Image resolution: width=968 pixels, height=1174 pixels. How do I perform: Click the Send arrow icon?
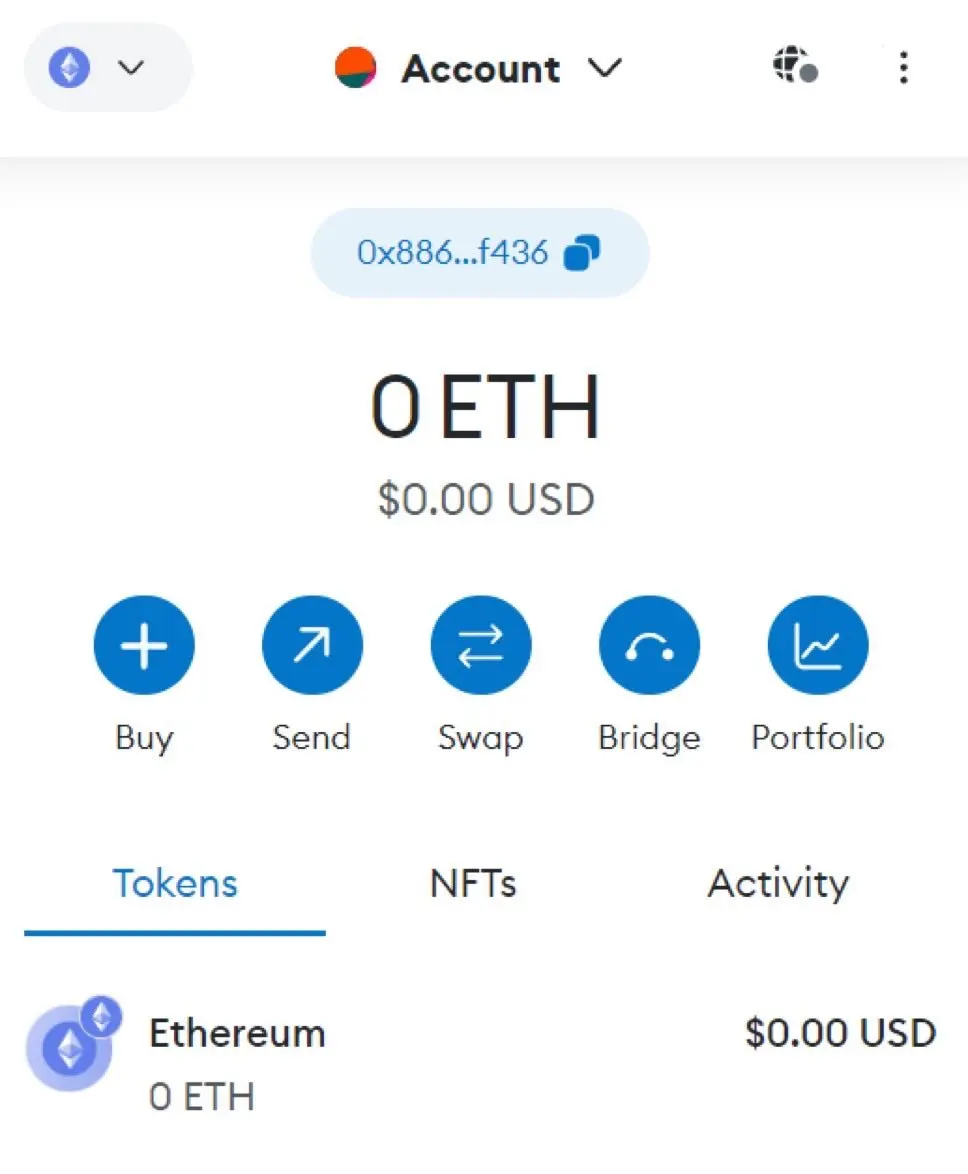pyautogui.click(x=312, y=645)
